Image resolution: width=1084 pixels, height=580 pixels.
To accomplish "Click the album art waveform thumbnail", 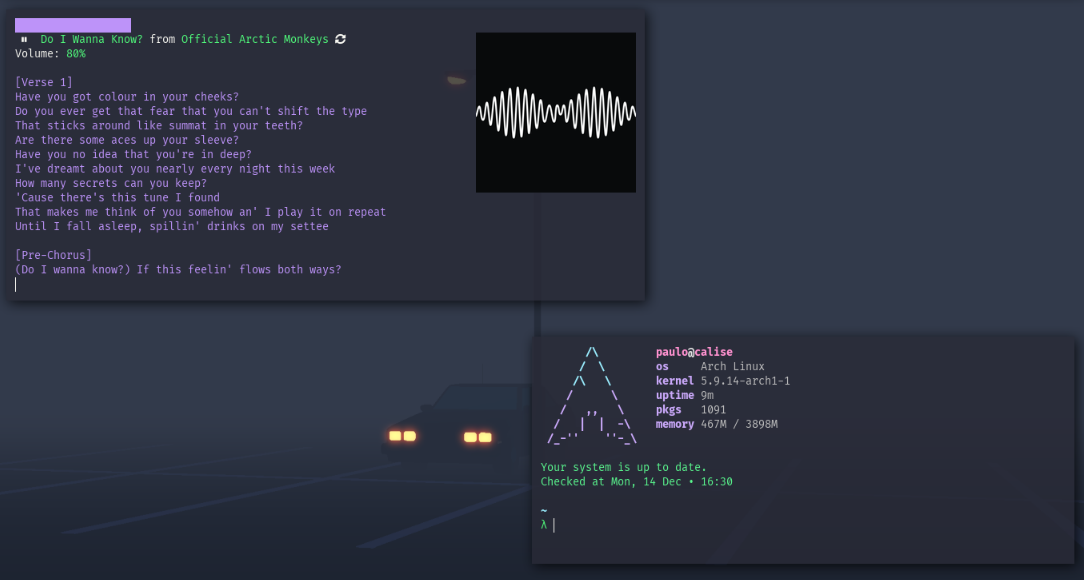I will pyautogui.click(x=556, y=112).
